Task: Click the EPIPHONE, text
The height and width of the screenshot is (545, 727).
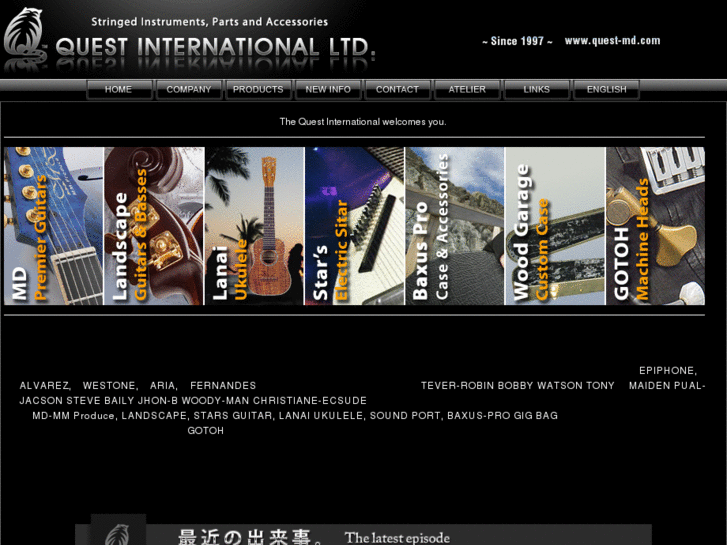Action: tap(668, 371)
